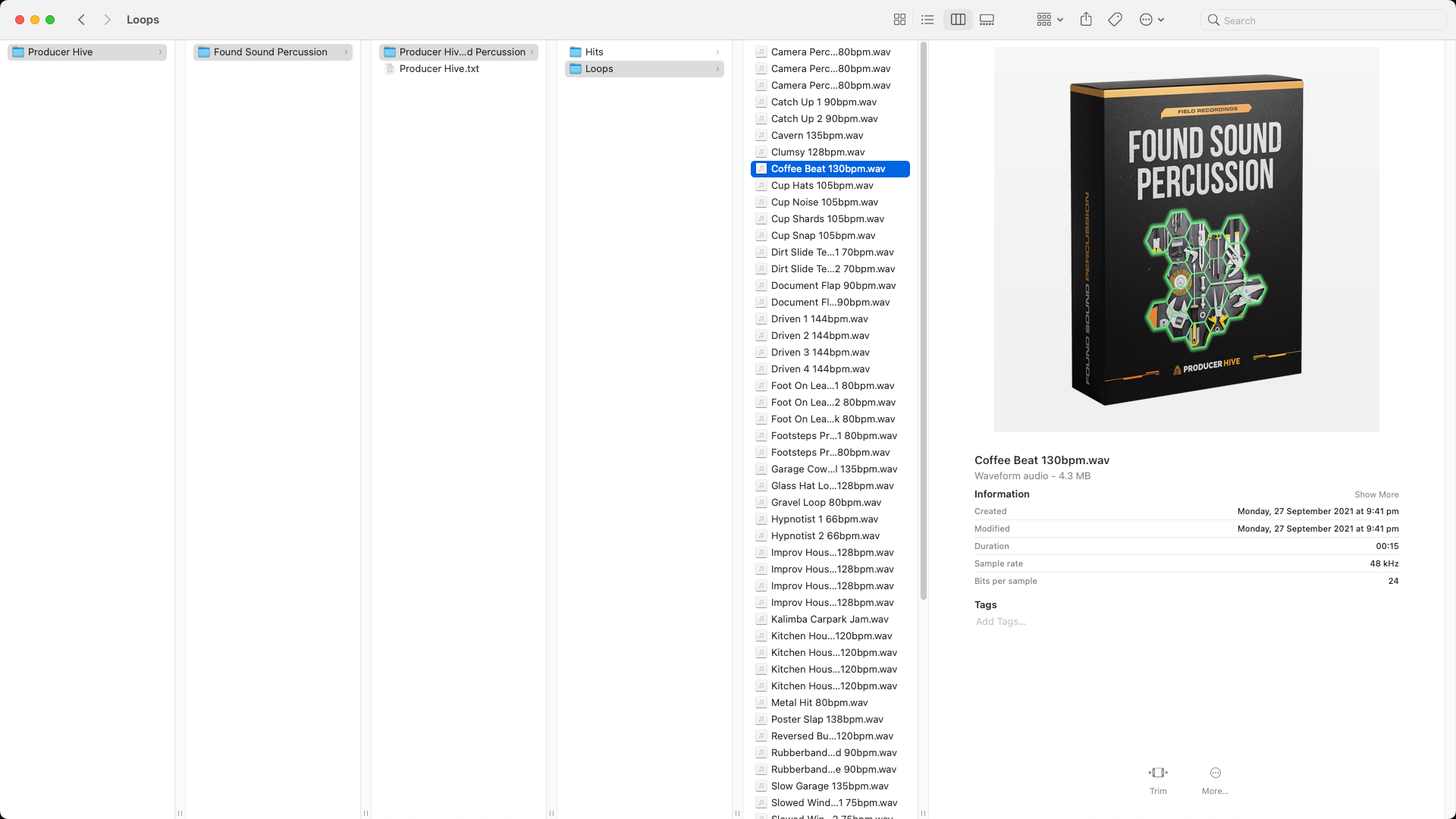Select Producer Hiv...d Percussion folder
The width and height of the screenshot is (1456, 819).
click(x=459, y=52)
